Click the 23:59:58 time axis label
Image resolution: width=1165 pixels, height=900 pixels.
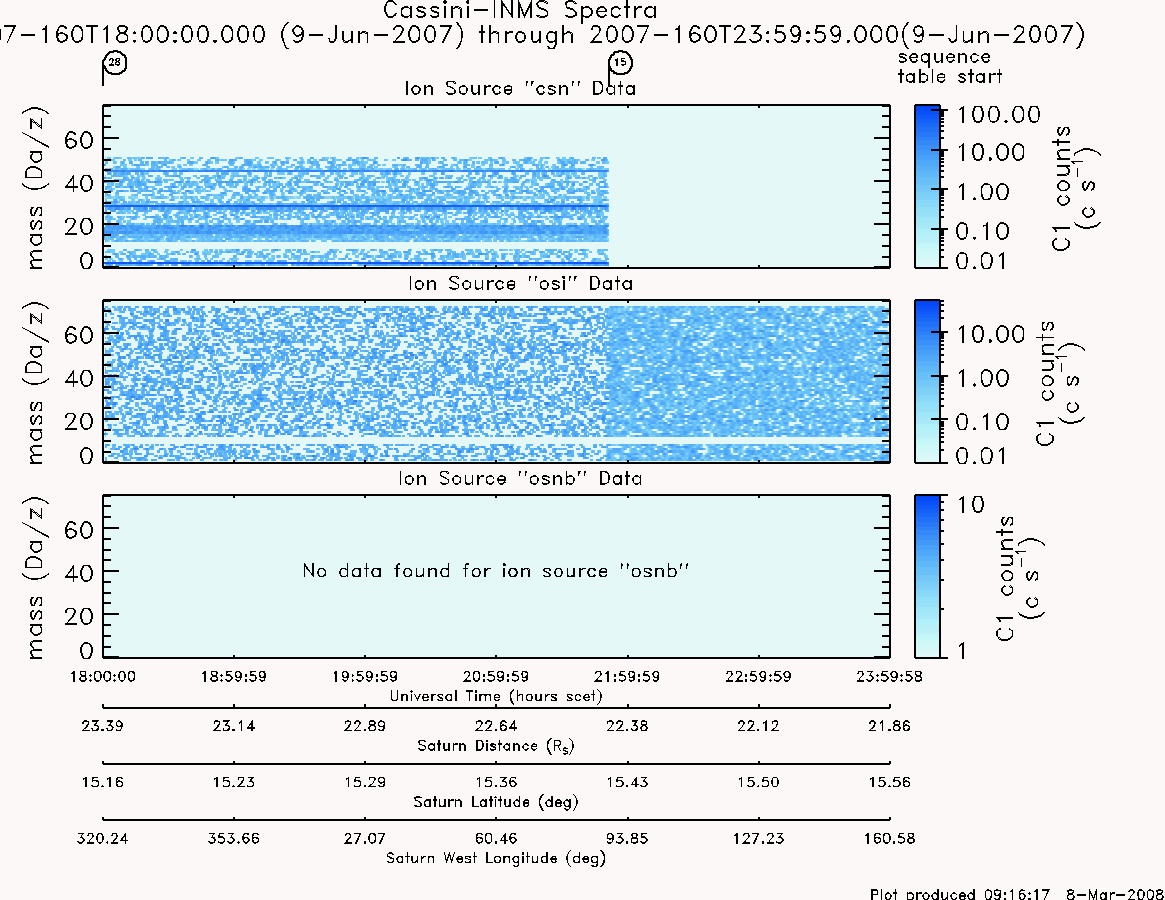[x=889, y=676]
